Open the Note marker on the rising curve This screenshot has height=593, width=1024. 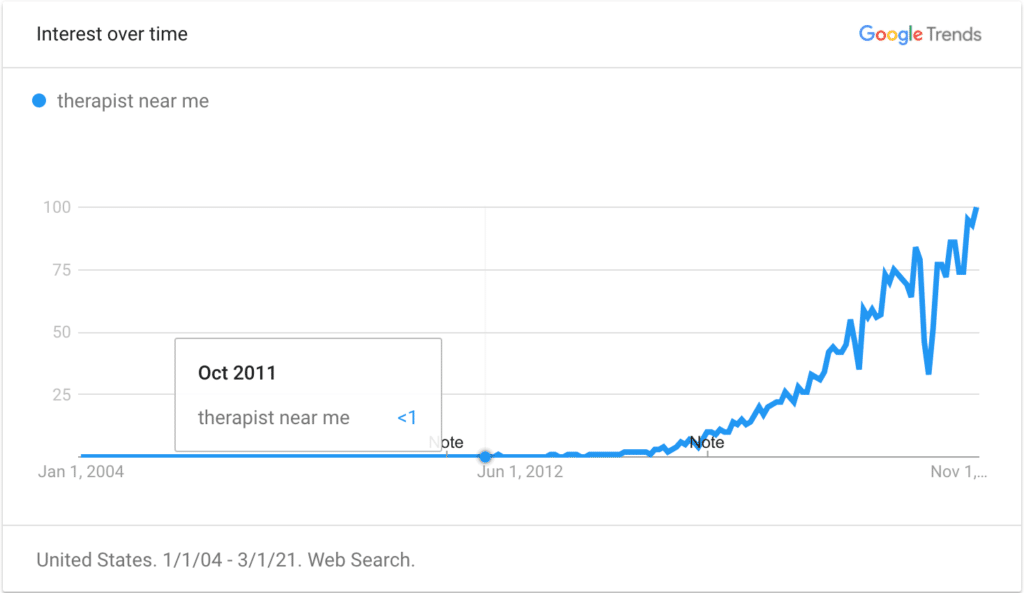point(707,443)
